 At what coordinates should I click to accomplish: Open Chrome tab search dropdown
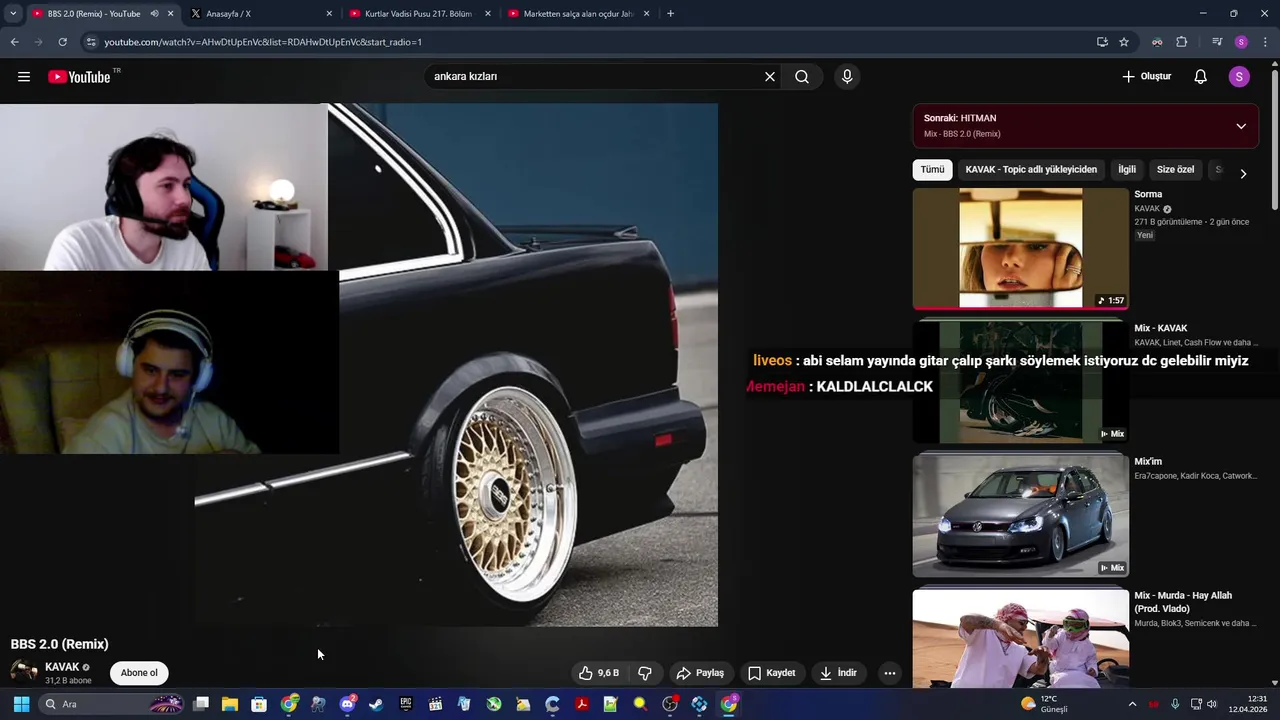(13, 14)
